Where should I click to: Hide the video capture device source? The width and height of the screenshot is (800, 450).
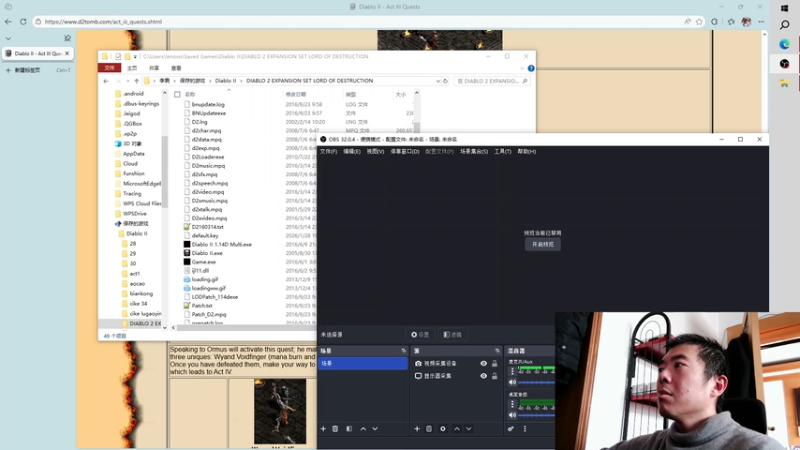point(483,363)
